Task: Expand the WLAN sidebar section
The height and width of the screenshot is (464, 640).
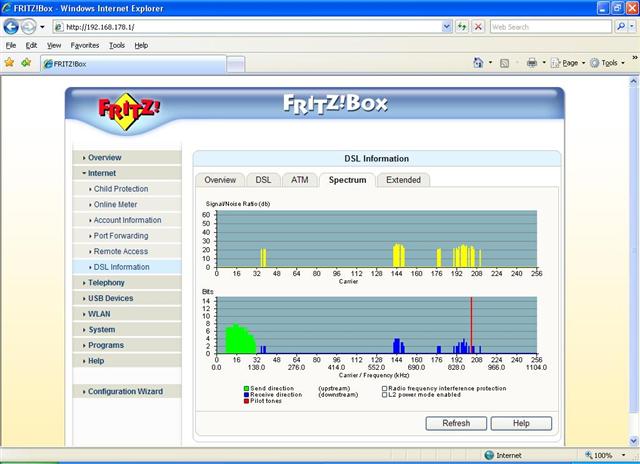Action: [x=127, y=314]
